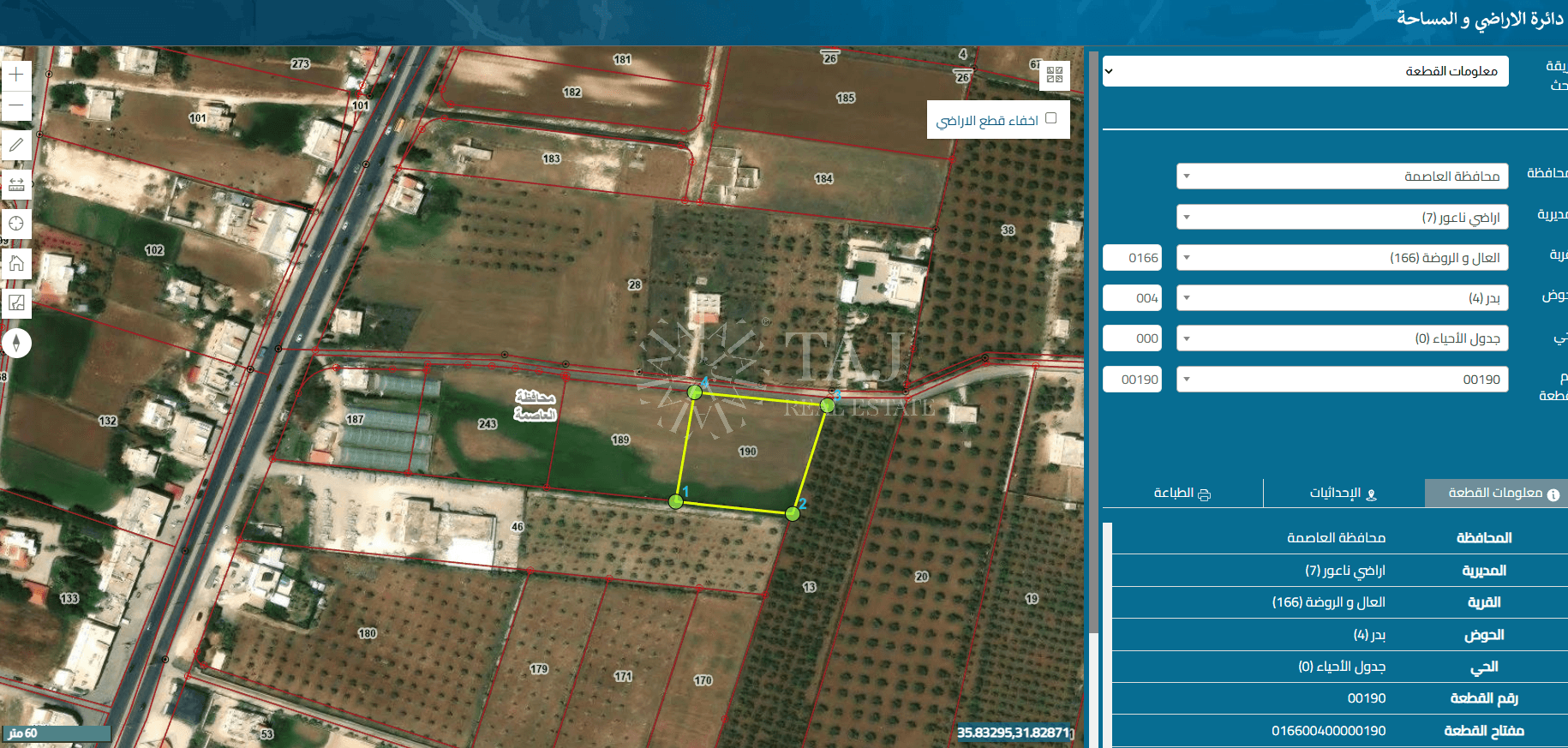Click the 000 neighborhood code field
The height and width of the screenshot is (748, 1568).
coord(1132,338)
